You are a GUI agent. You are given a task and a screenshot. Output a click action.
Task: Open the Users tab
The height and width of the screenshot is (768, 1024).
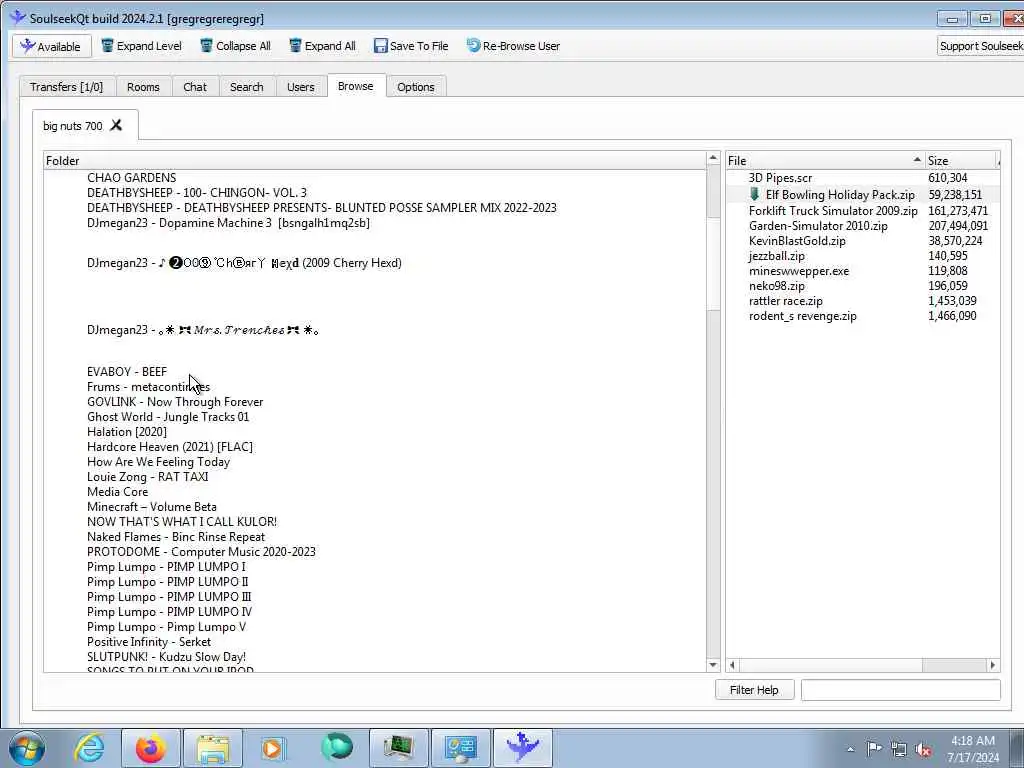[x=300, y=87]
